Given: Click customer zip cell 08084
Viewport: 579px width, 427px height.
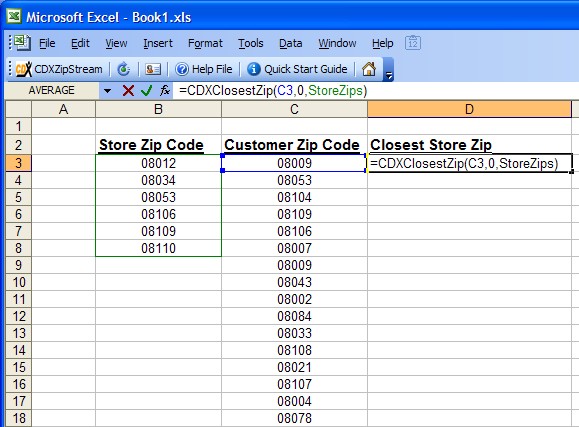Looking at the screenshot, I should click(294, 316).
